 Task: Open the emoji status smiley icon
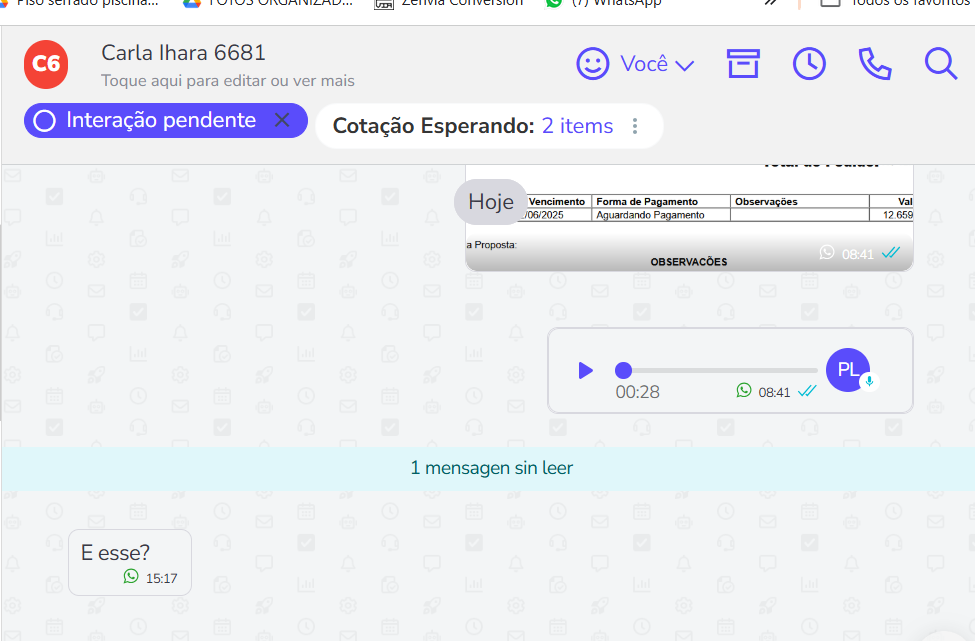[x=592, y=63]
